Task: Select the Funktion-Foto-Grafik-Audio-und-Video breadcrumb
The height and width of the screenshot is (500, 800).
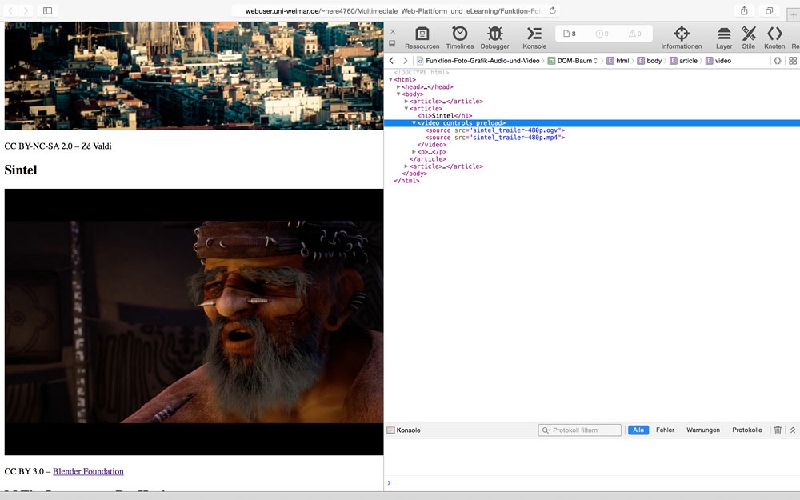Action: coord(478,61)
